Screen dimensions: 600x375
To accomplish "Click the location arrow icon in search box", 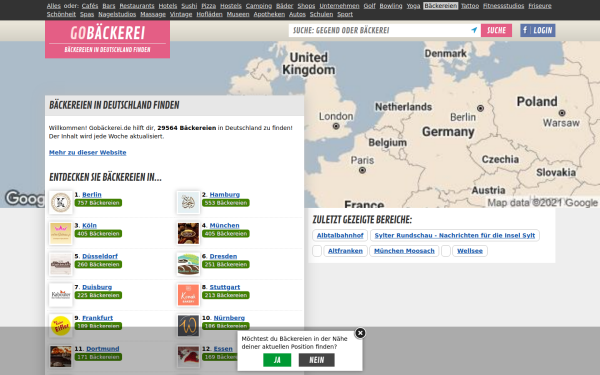I will (x=474, y=30).
